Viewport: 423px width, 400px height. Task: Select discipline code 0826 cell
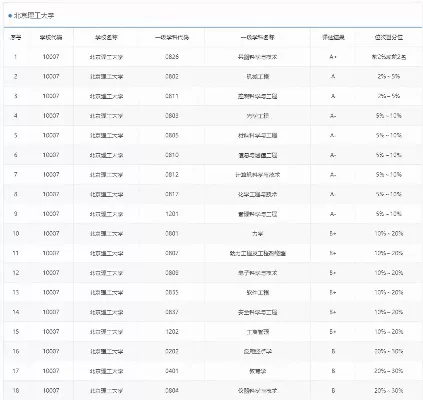tap(172, 57)
